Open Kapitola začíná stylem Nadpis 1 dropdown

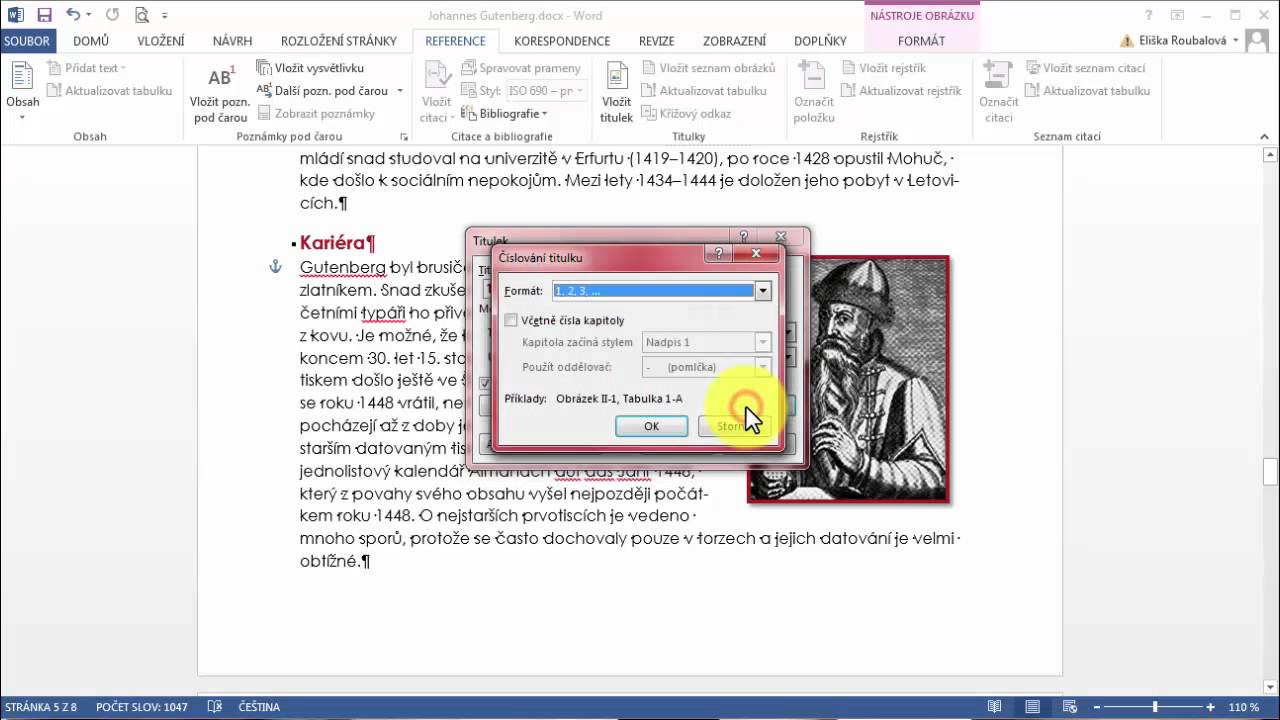pyautogui.click(x=763, y=343)
